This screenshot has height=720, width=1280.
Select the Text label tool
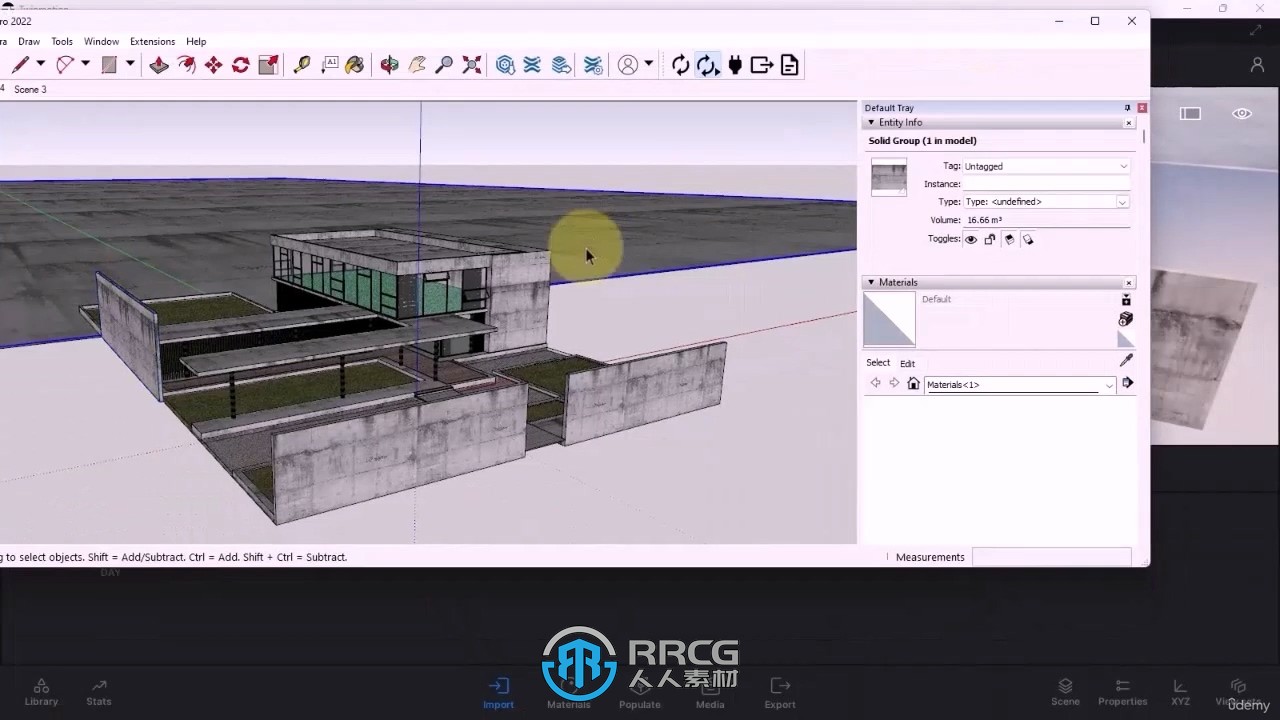coord(329,65)
